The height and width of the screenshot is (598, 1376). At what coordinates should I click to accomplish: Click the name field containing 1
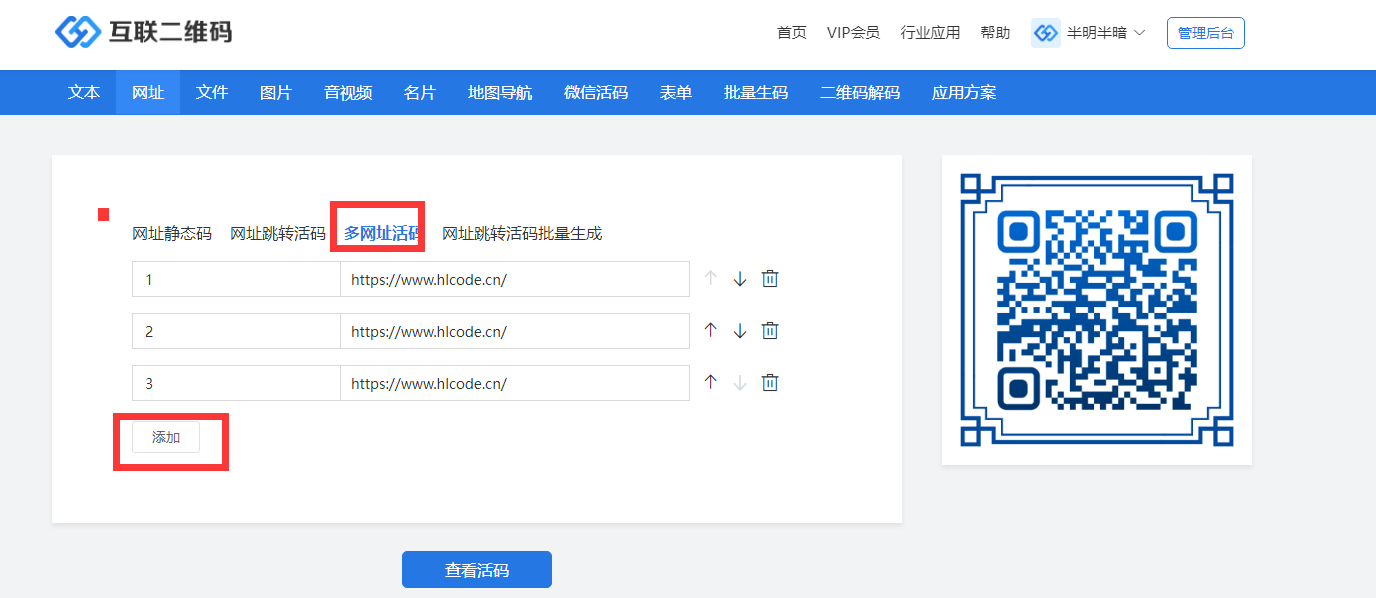point(236,279)
